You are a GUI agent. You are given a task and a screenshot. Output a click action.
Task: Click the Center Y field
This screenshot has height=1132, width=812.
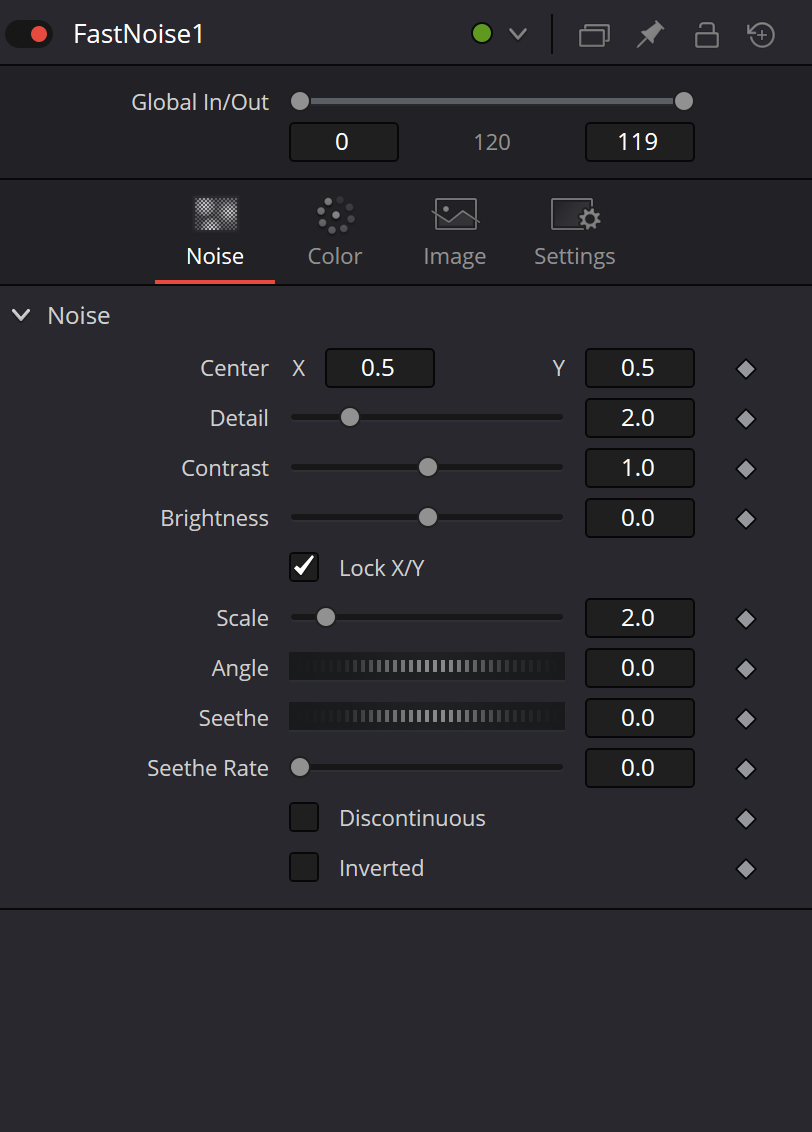639,368
